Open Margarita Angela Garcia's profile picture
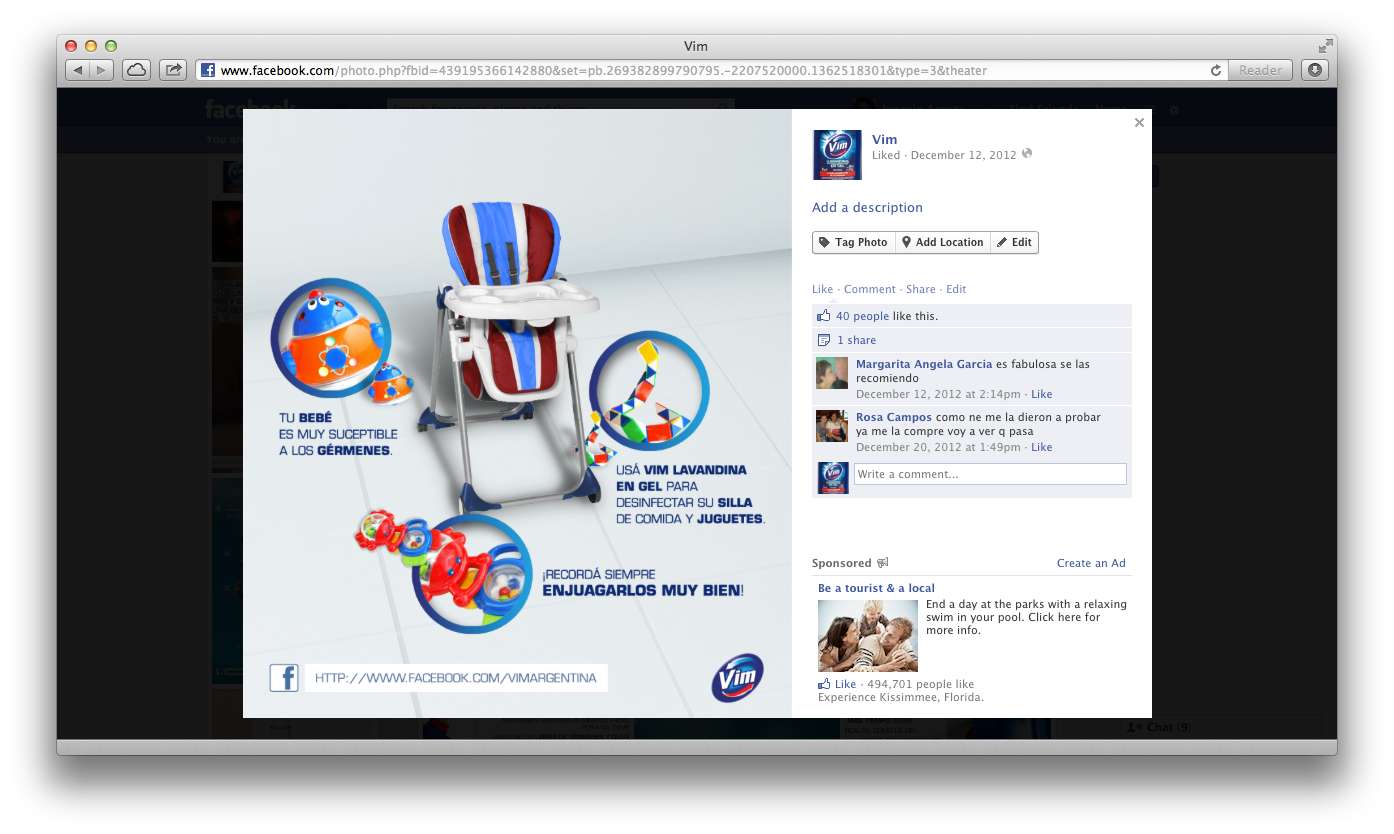The image size is (1394, 834). (x=832, y=373)
